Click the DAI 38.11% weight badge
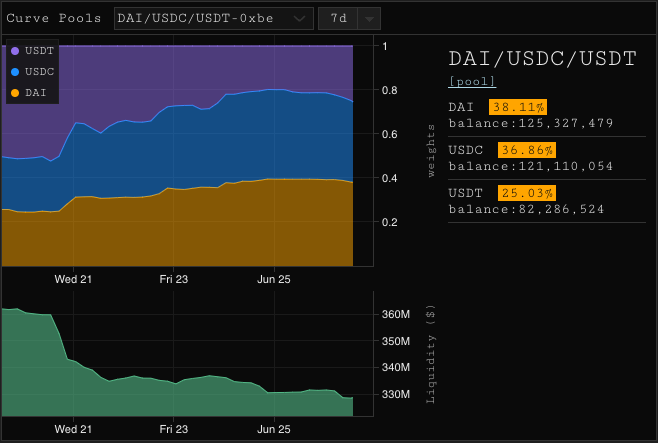The height and width of the screenshot is (443, 658). 518,107
